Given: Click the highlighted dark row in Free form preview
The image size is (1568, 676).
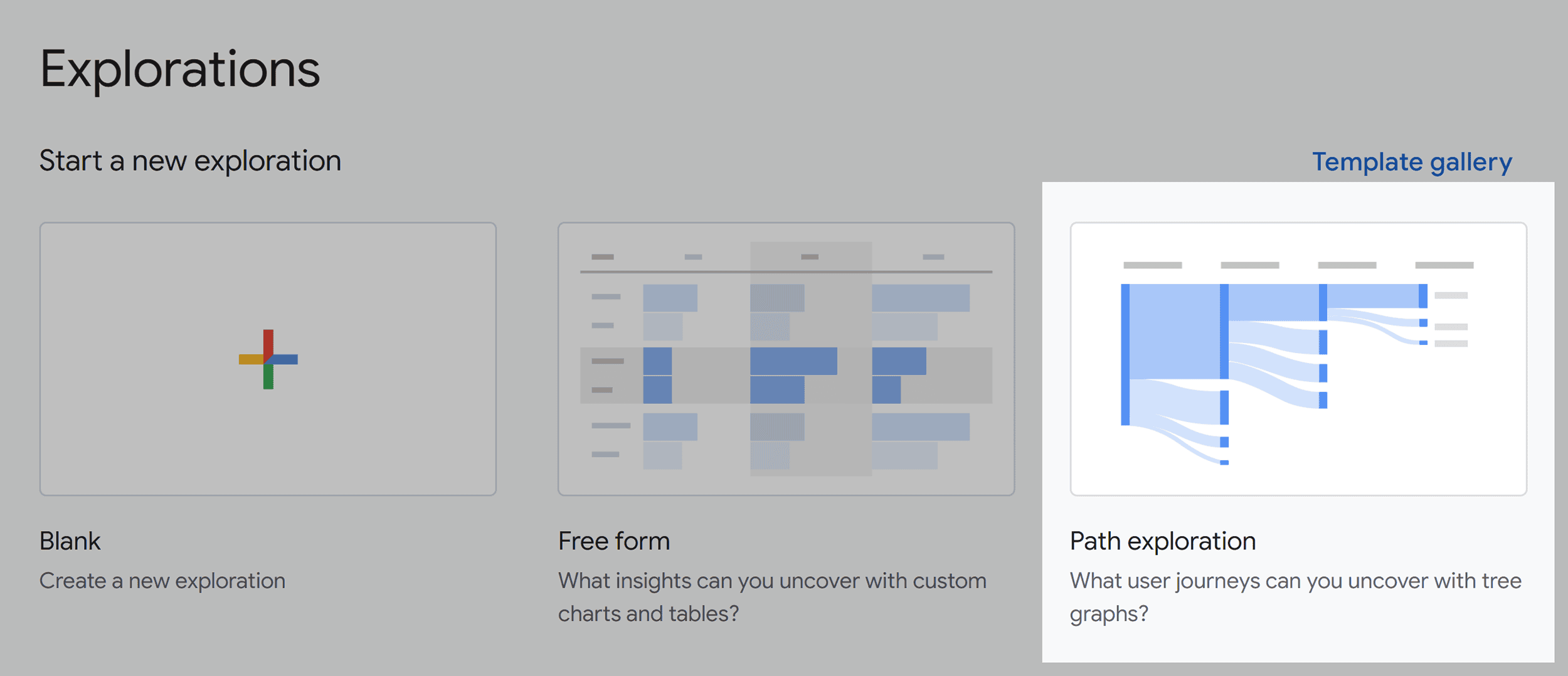Looking at the screenshot, I should [786, 375].
